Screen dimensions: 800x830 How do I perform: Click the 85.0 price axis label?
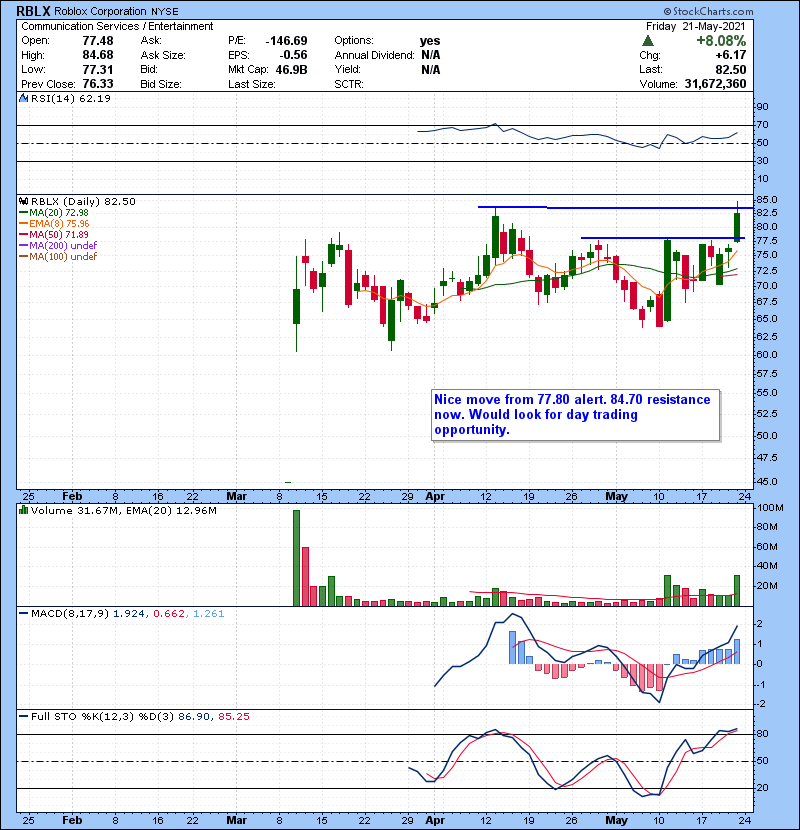pyautogui.click(x=767, y=200)
